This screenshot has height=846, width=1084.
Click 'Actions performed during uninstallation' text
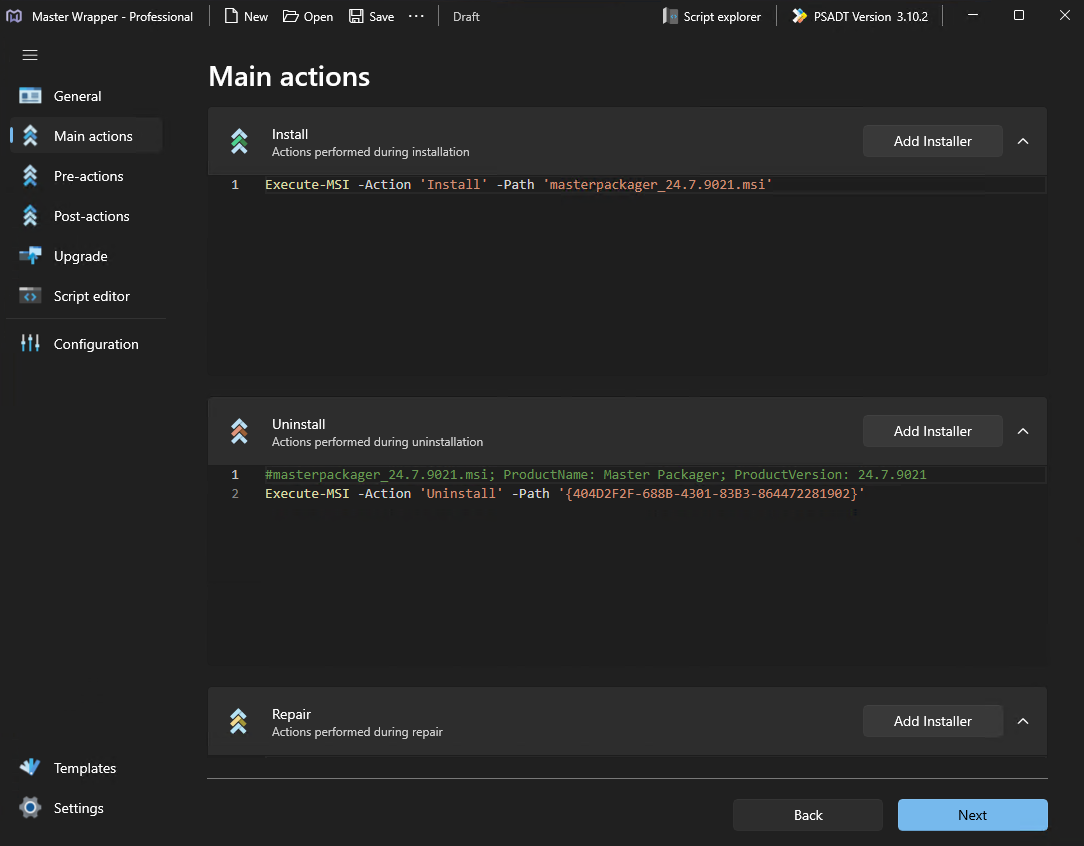click(x=377, y=442)
